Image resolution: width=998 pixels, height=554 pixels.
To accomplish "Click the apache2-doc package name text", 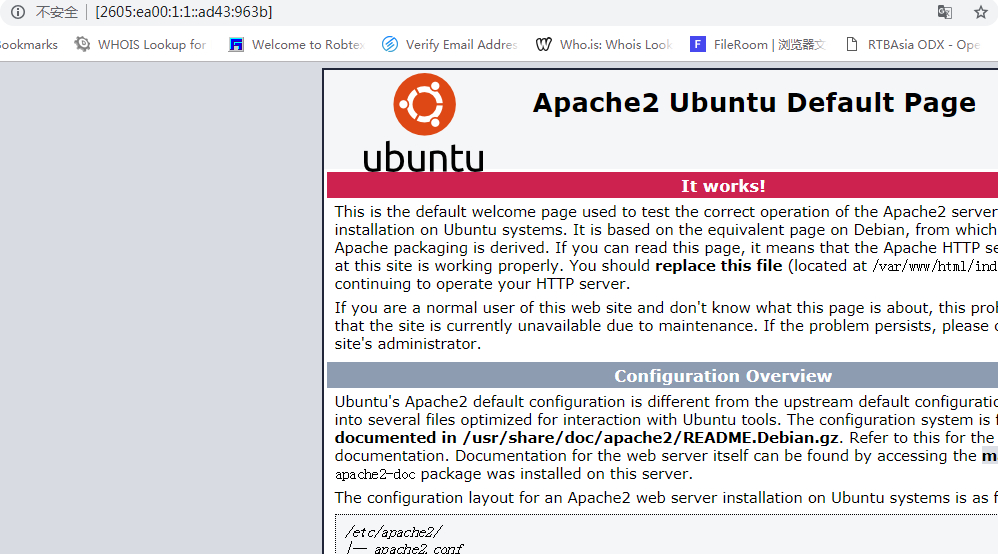I will point(375,474).
